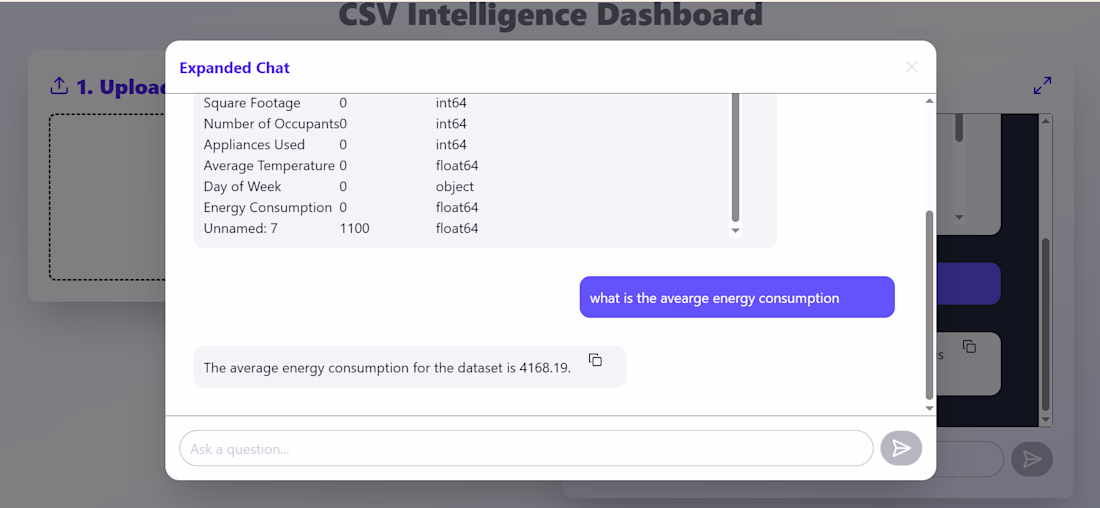Click the expand chat arrows icon
The image size is (1100, 508).
click(1042, 86)
